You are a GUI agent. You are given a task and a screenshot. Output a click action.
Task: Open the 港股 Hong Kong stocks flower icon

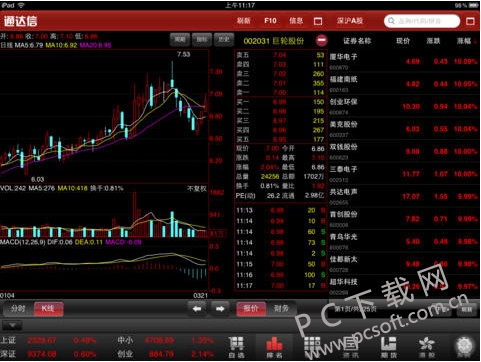point(426,347)
